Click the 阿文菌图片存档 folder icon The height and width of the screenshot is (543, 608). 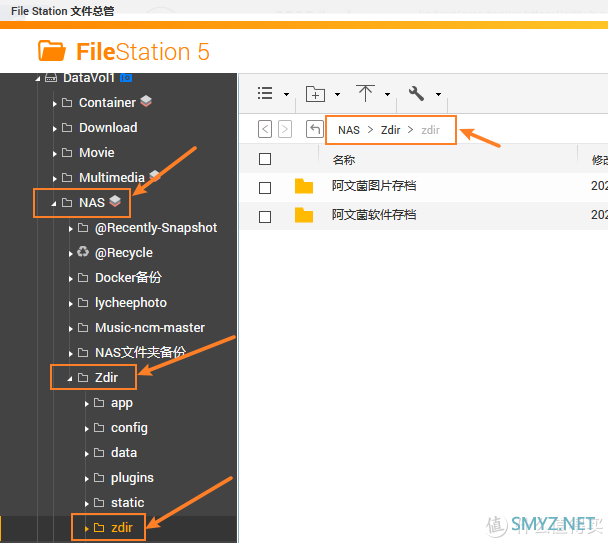pos(304,186)
